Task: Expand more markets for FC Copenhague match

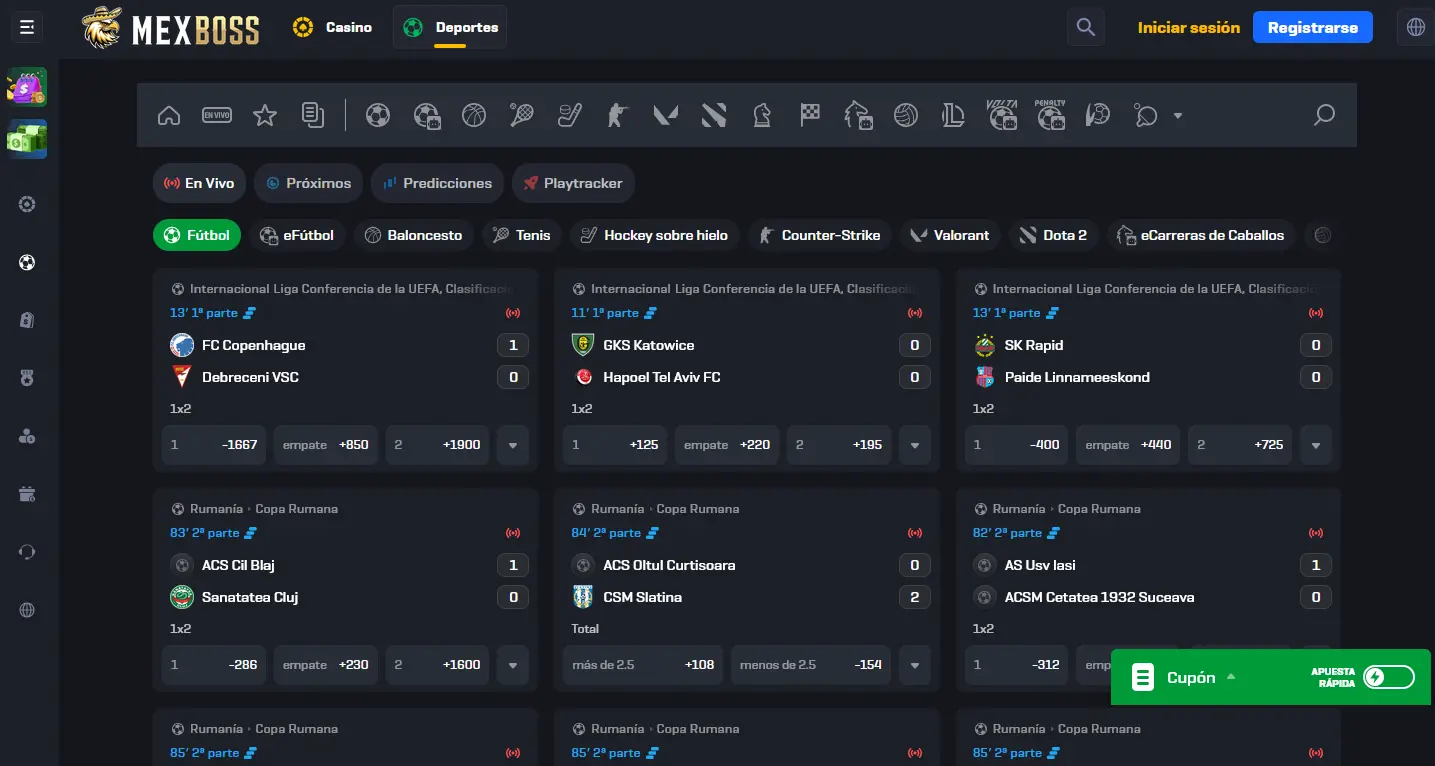Action: [513, 445]
